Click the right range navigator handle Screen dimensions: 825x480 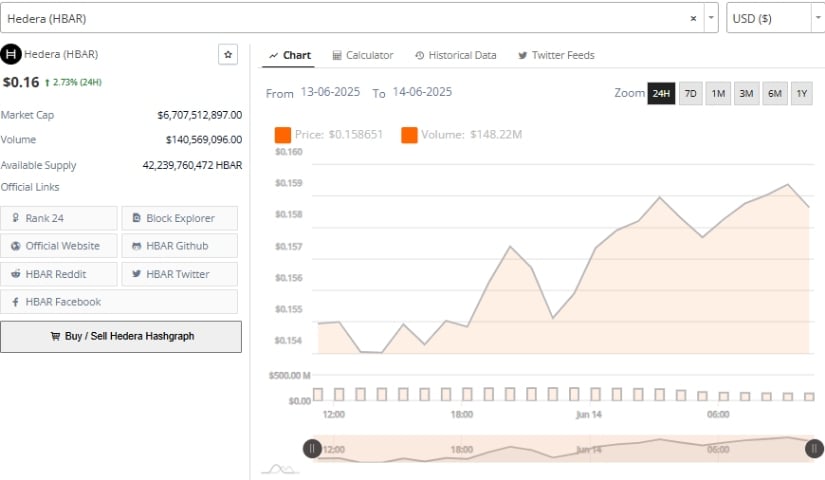814,448
